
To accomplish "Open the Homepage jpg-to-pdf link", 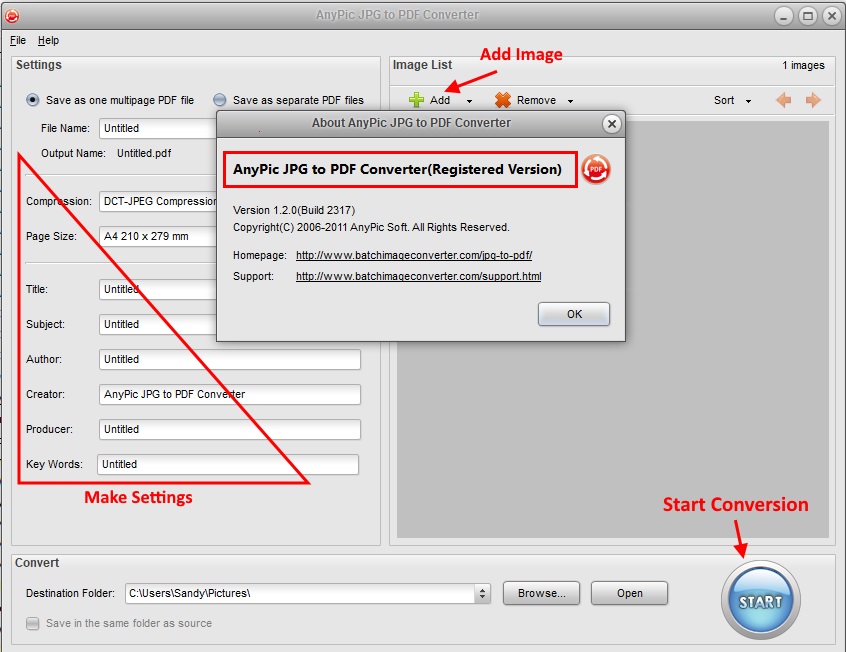I will pyautogui.click(x=413, y=256).
